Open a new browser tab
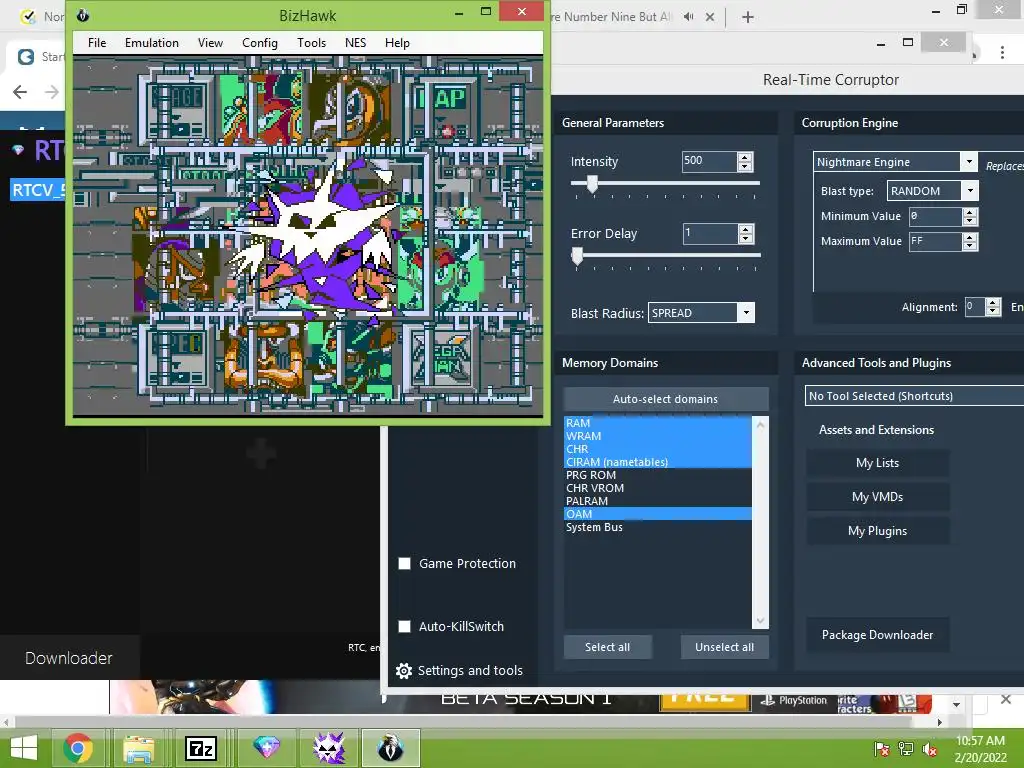This screenshot has height=768, width=1024. pyautogui.click(x=748, y=17)
